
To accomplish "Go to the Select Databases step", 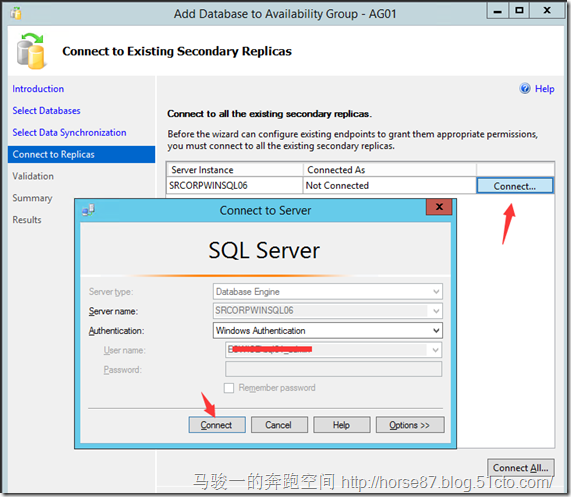I will tap(46, 111).
